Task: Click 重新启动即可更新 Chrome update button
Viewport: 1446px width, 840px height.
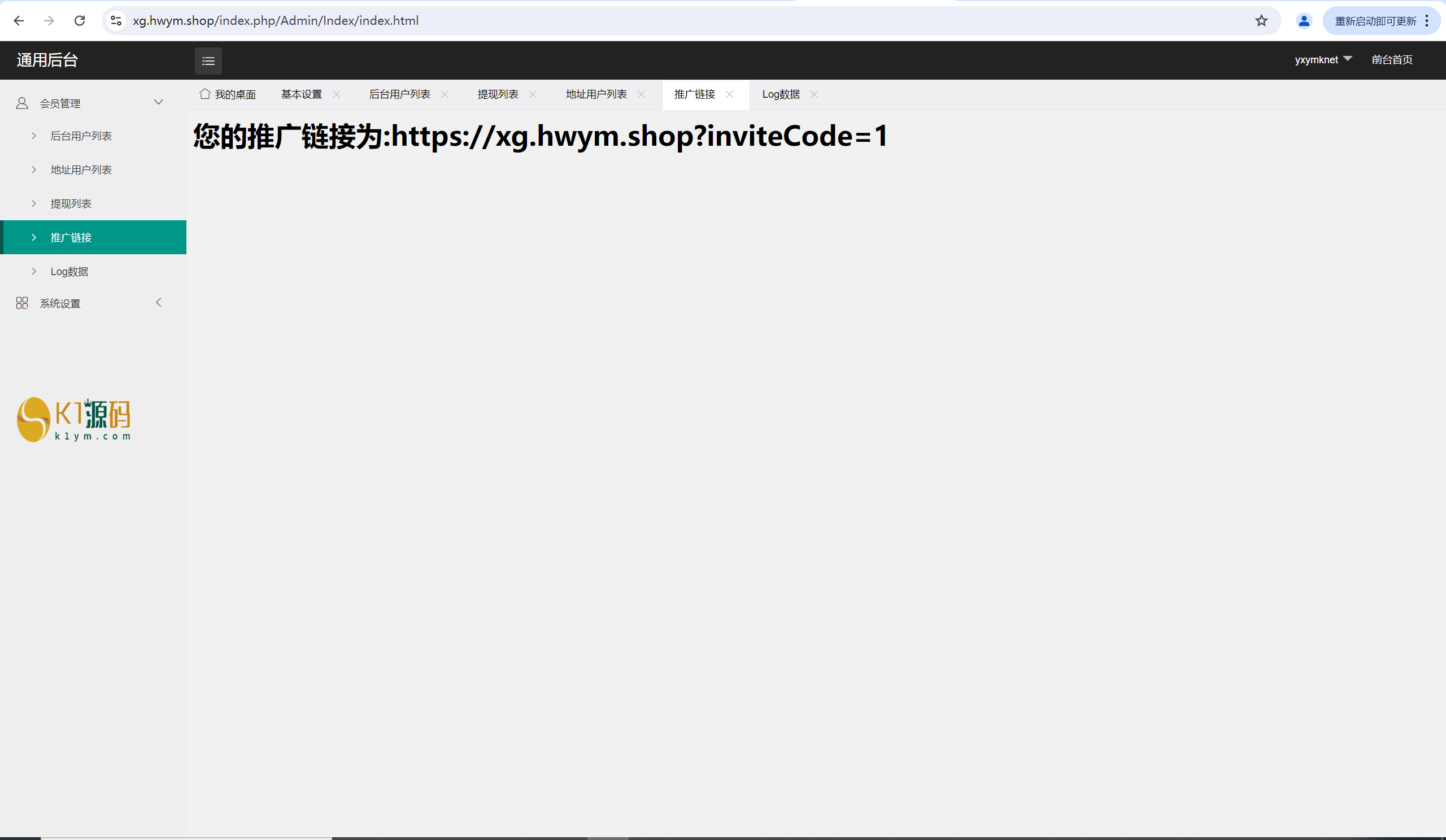Action: pyautogui.click(x=1375, y=21)
